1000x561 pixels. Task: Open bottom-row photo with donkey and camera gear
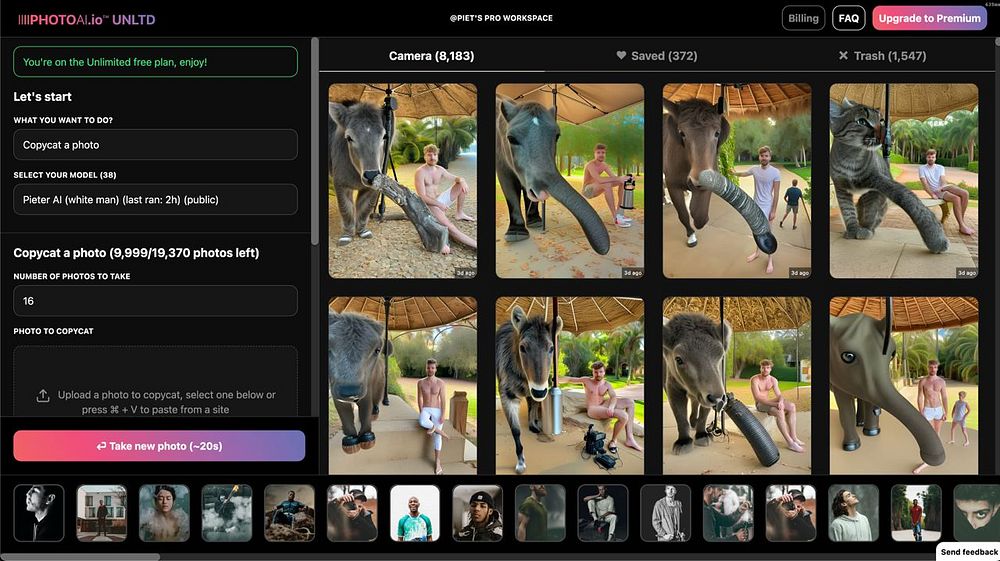[x=570, y=386]
